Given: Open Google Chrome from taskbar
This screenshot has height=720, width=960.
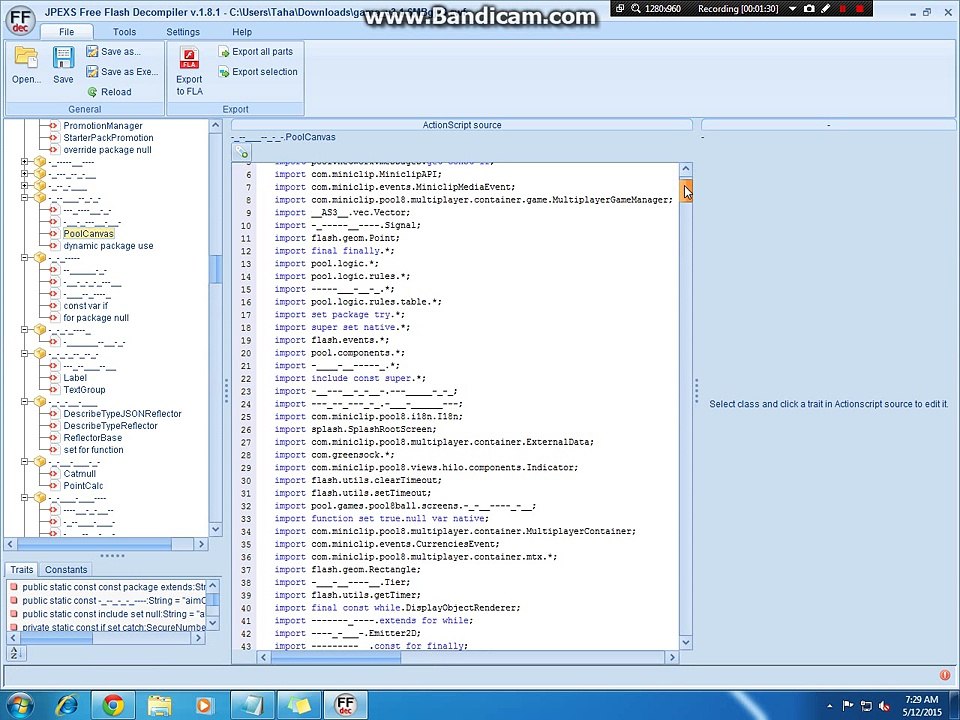Looking at the screenshot, I should click(113, 705).
